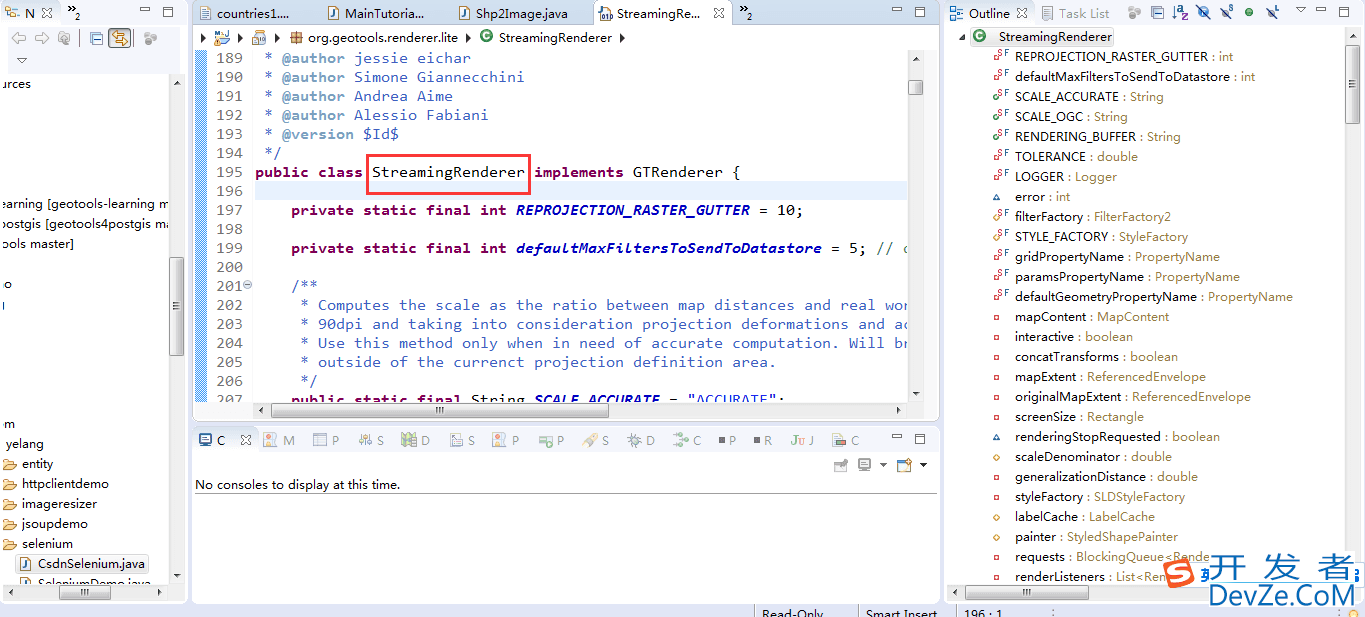Close the StreamingRe editor tab
This screenshot has width=1365, height=617.
719,14
